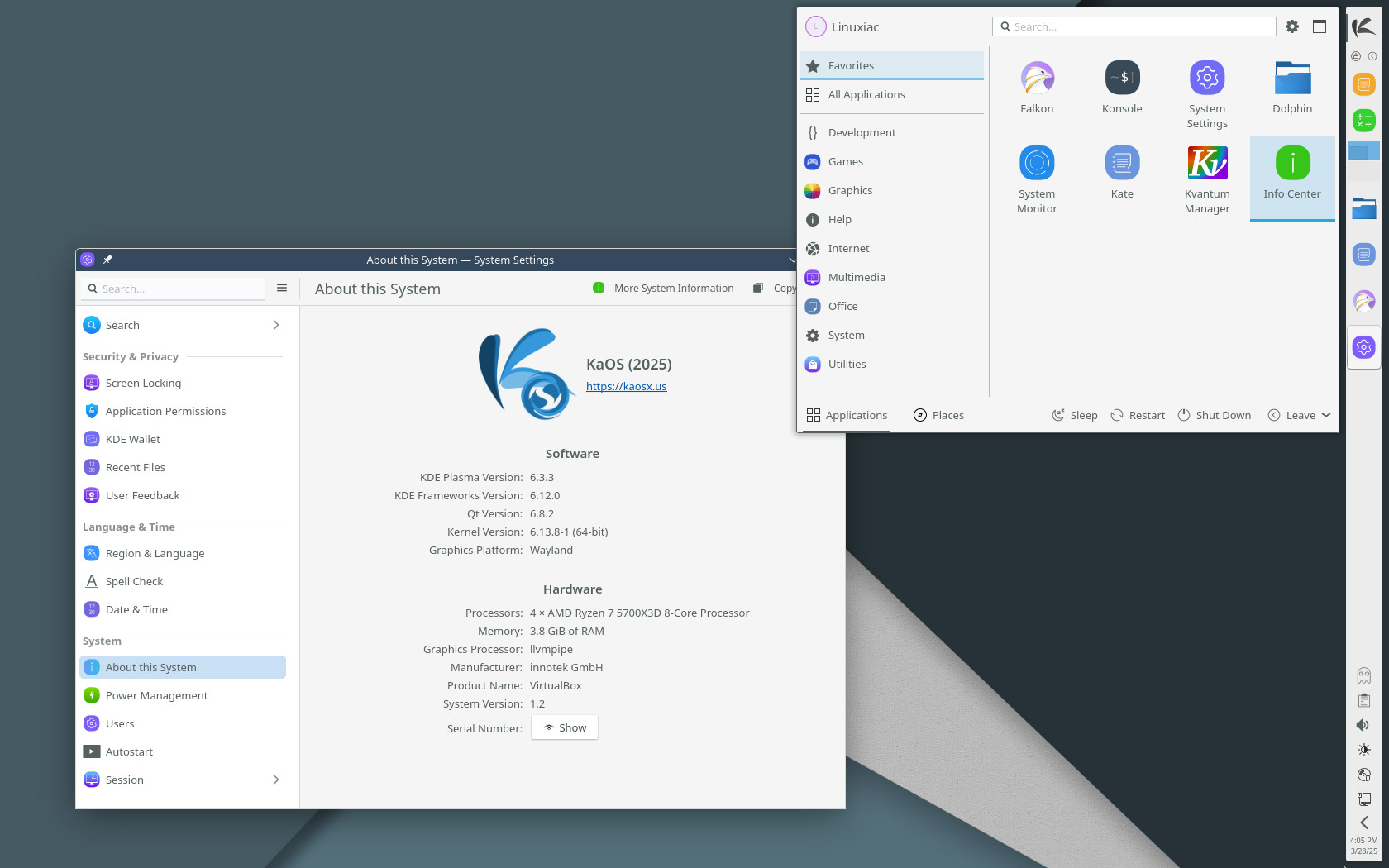Open Dolphin file manager in launcher
Viewport: 1389px width, 868px height.
pos(1292,88)
